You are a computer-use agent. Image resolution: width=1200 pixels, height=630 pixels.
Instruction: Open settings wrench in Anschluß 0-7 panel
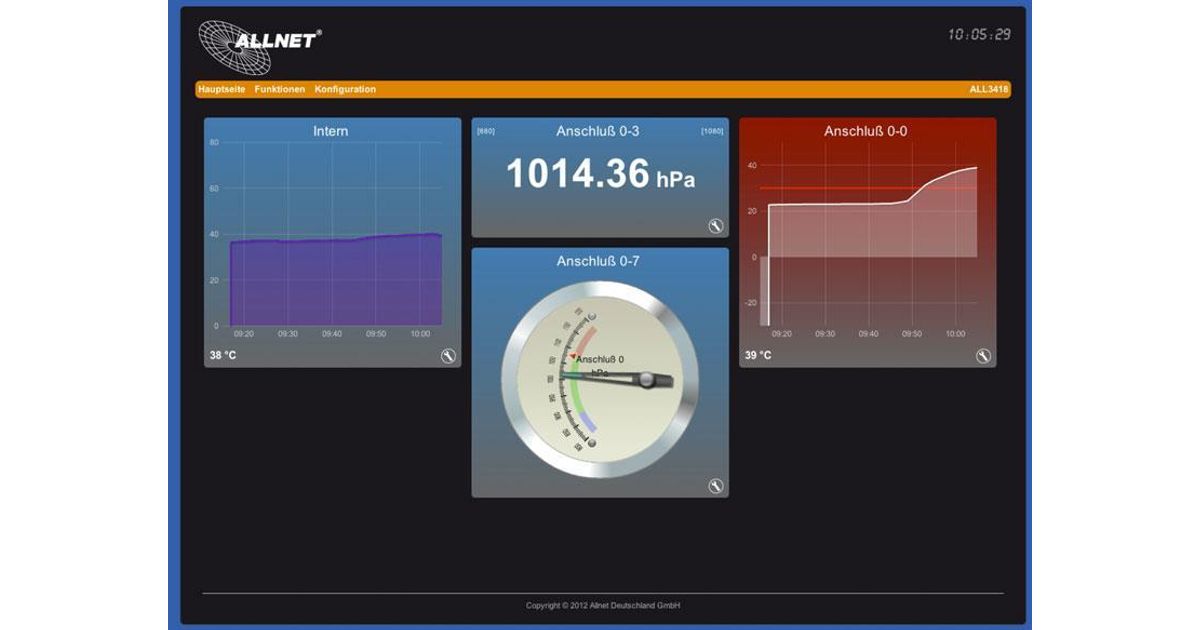click(715, 486)
